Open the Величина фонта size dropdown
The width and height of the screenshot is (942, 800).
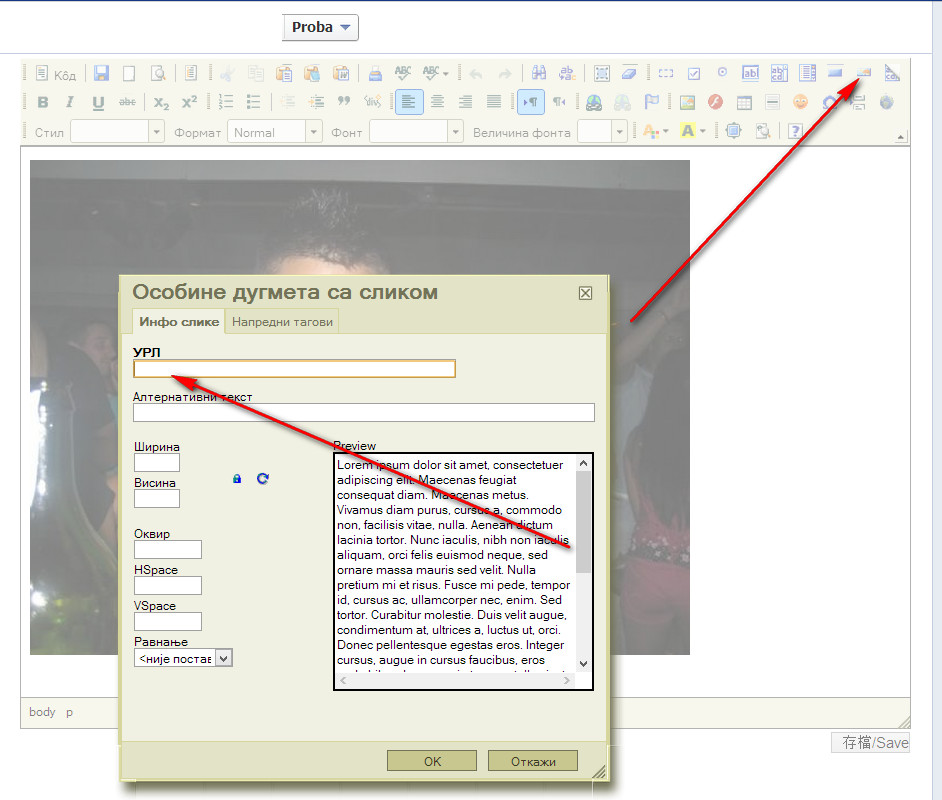603,132
